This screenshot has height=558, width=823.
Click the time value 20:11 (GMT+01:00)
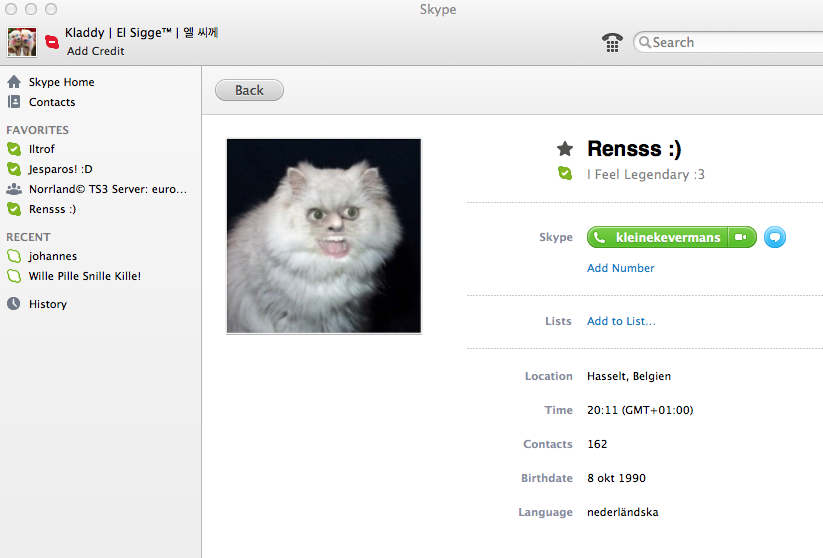coord(640,410)
